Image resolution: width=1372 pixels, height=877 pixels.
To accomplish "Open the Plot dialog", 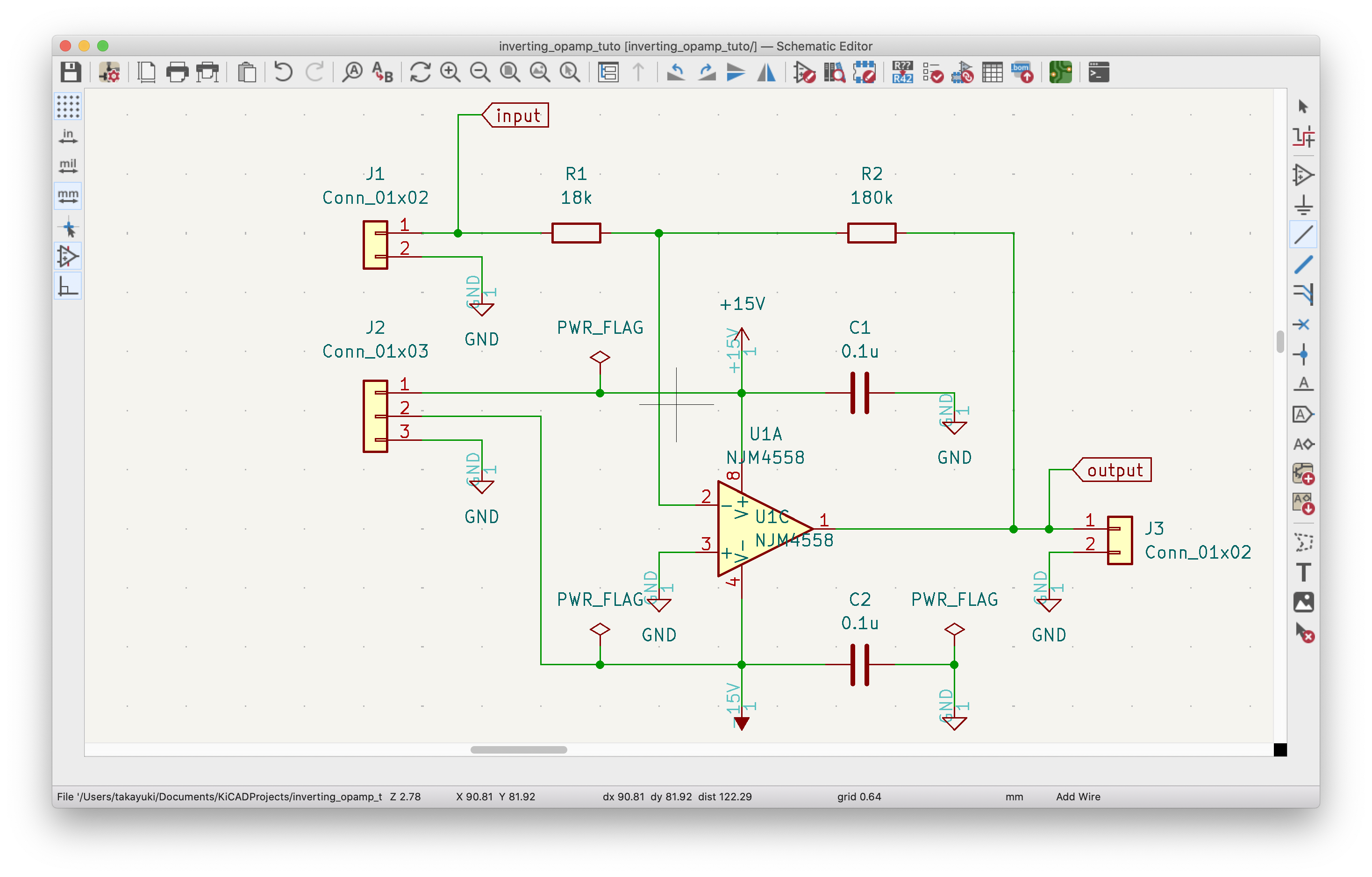I will [x=207, y=72].
